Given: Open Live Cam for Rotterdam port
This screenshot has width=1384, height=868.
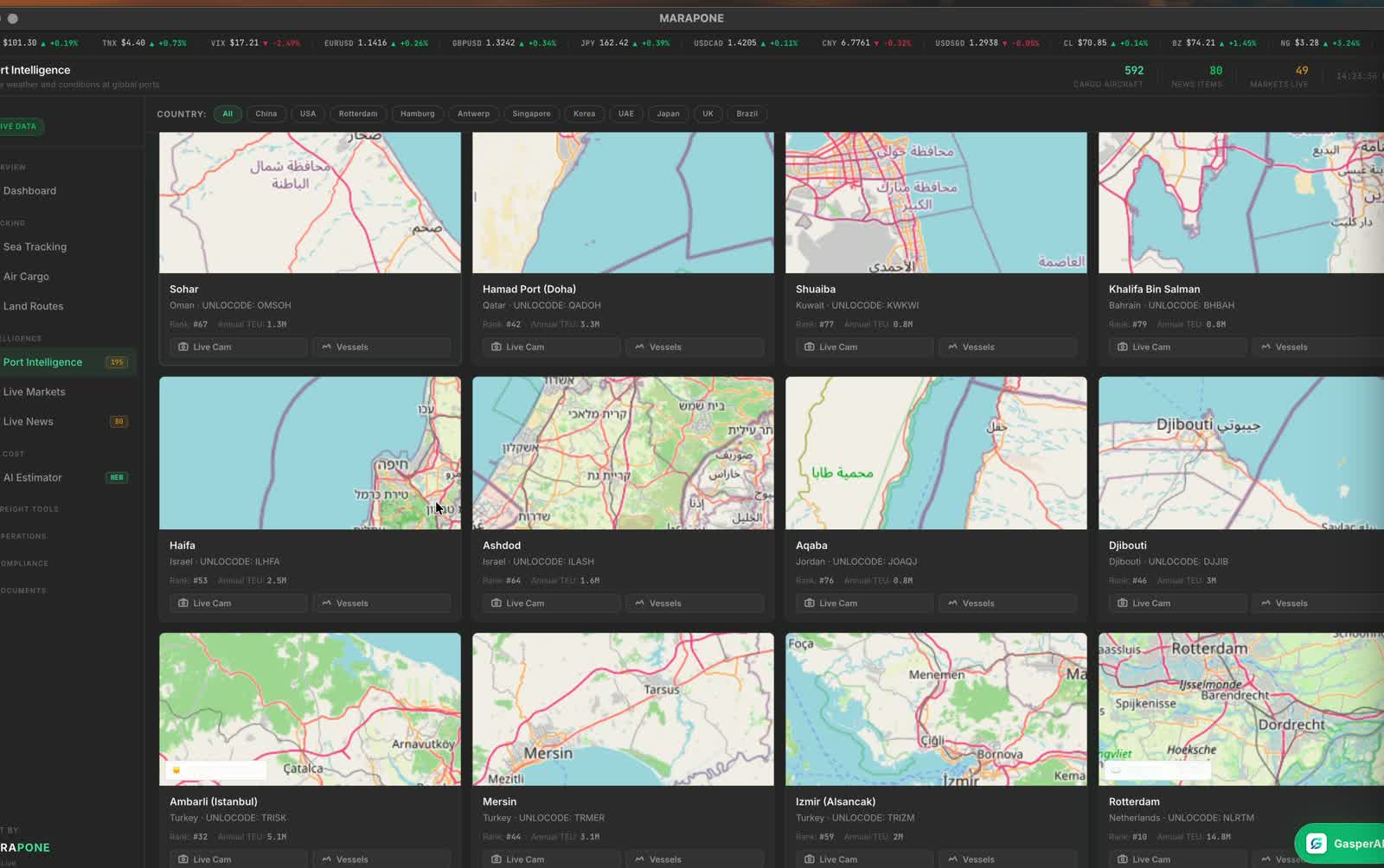Looking at the screenshot, I should [1177, 858].
